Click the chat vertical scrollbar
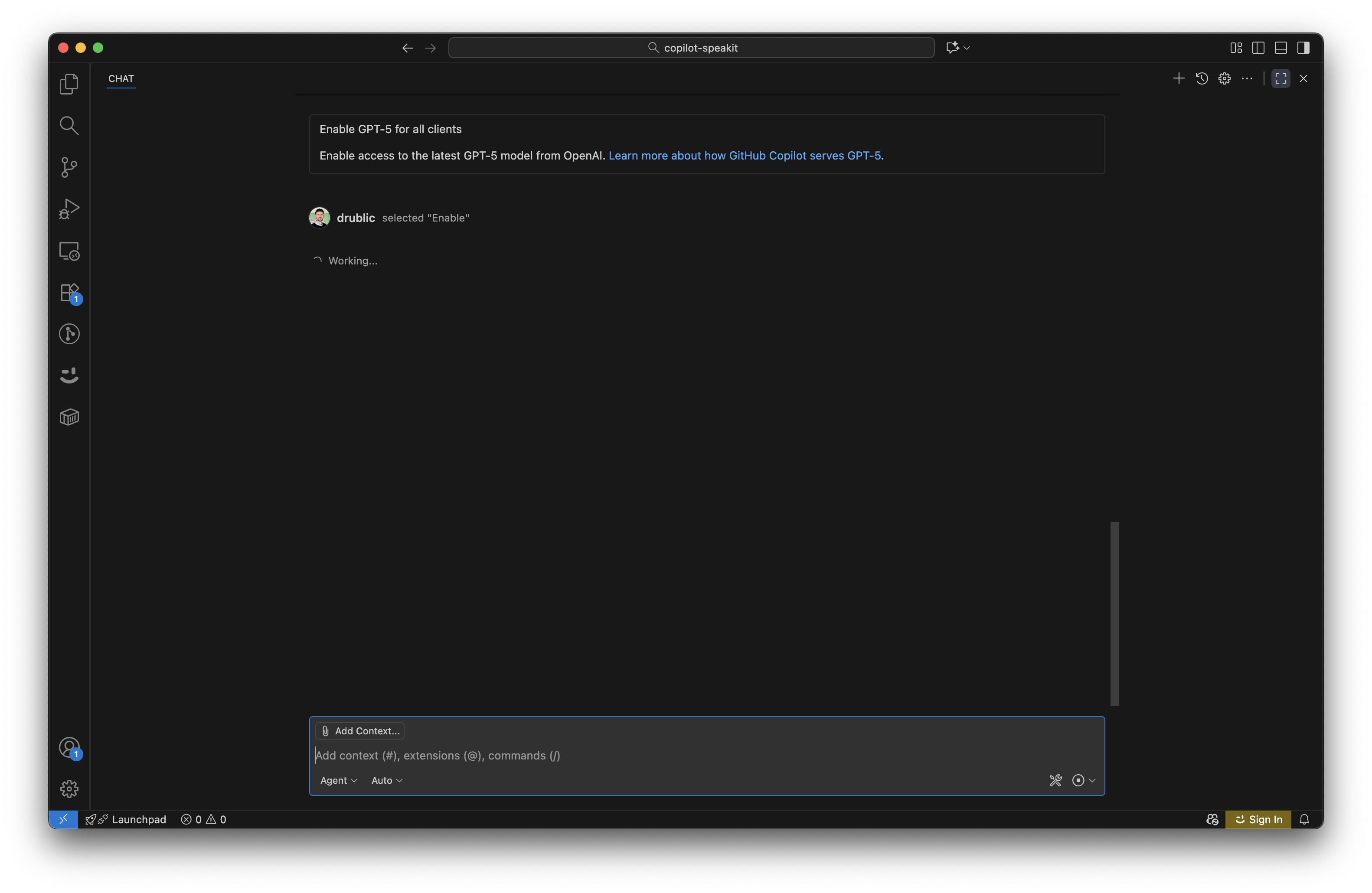1372x893 pixels. click(1114, 613)
